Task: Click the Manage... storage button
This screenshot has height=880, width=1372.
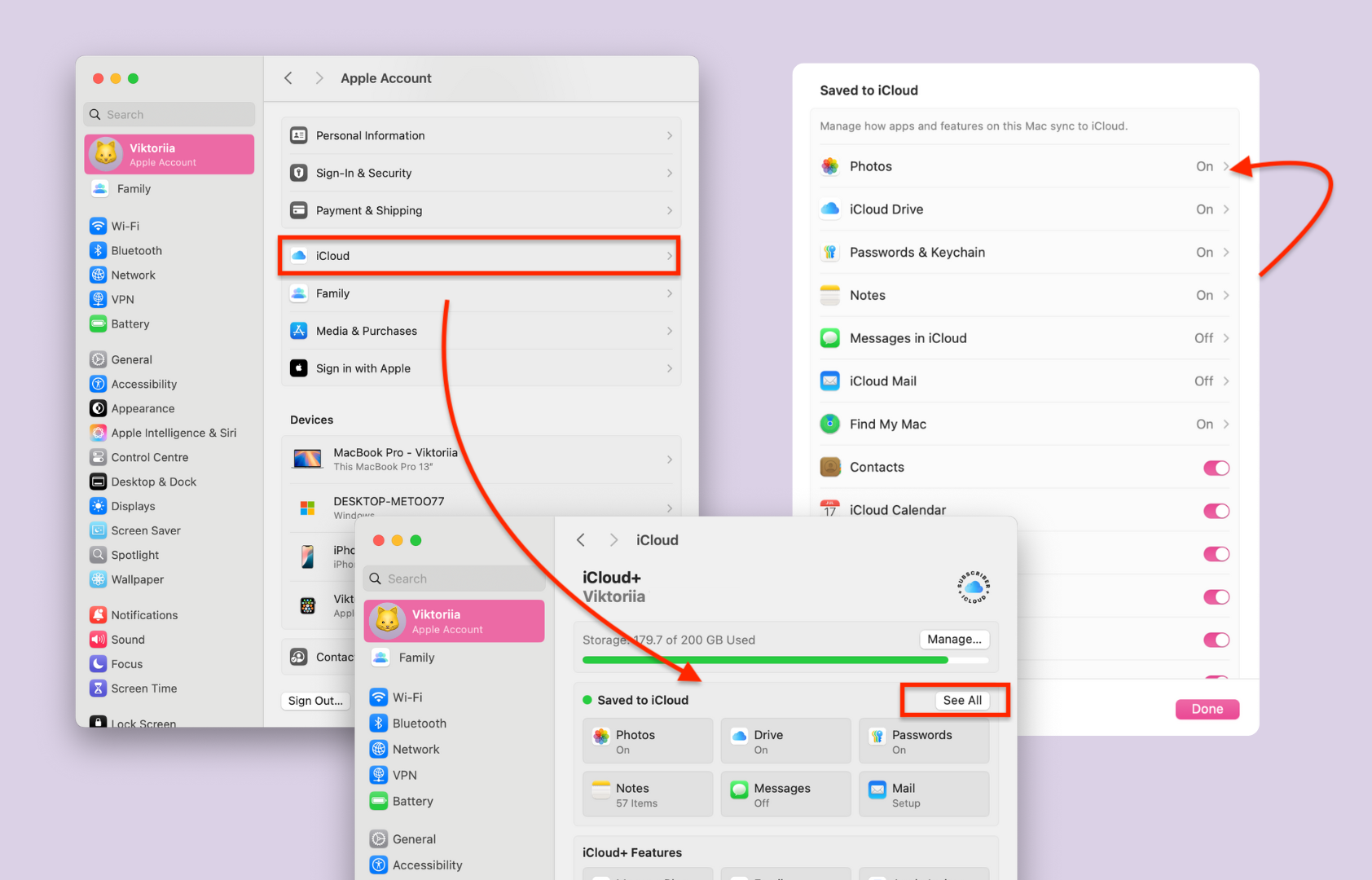Action: click(x=954, y=640)
